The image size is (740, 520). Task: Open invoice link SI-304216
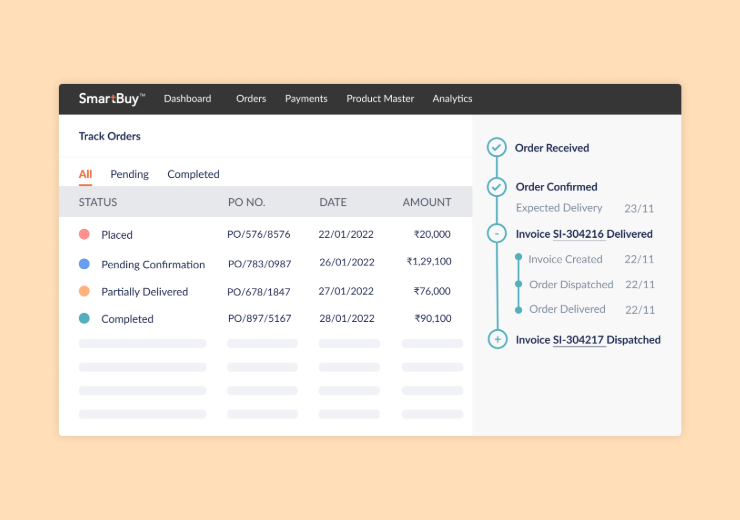(579, 234)
